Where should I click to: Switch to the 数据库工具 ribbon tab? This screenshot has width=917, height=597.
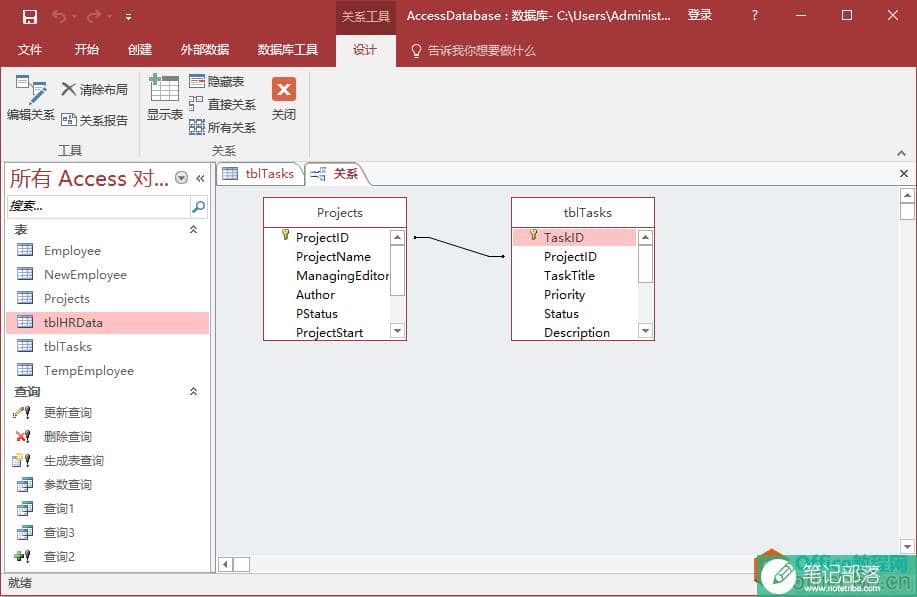288,50
